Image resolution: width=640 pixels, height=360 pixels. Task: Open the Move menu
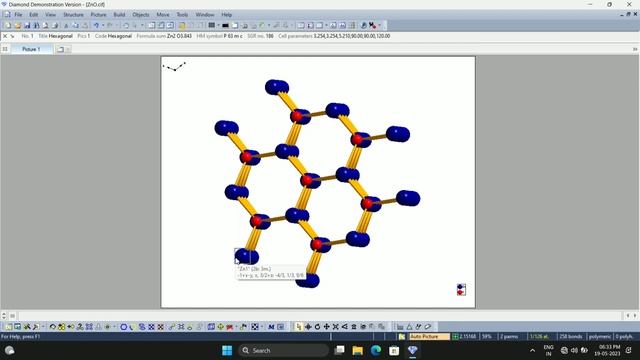tap(163, 15)
